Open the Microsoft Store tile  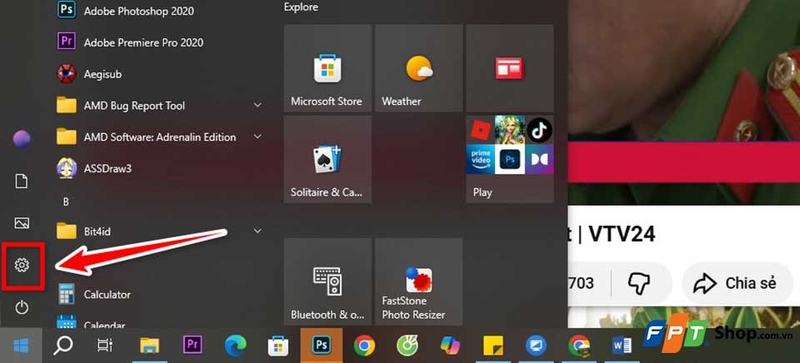[x=328, y=68]
